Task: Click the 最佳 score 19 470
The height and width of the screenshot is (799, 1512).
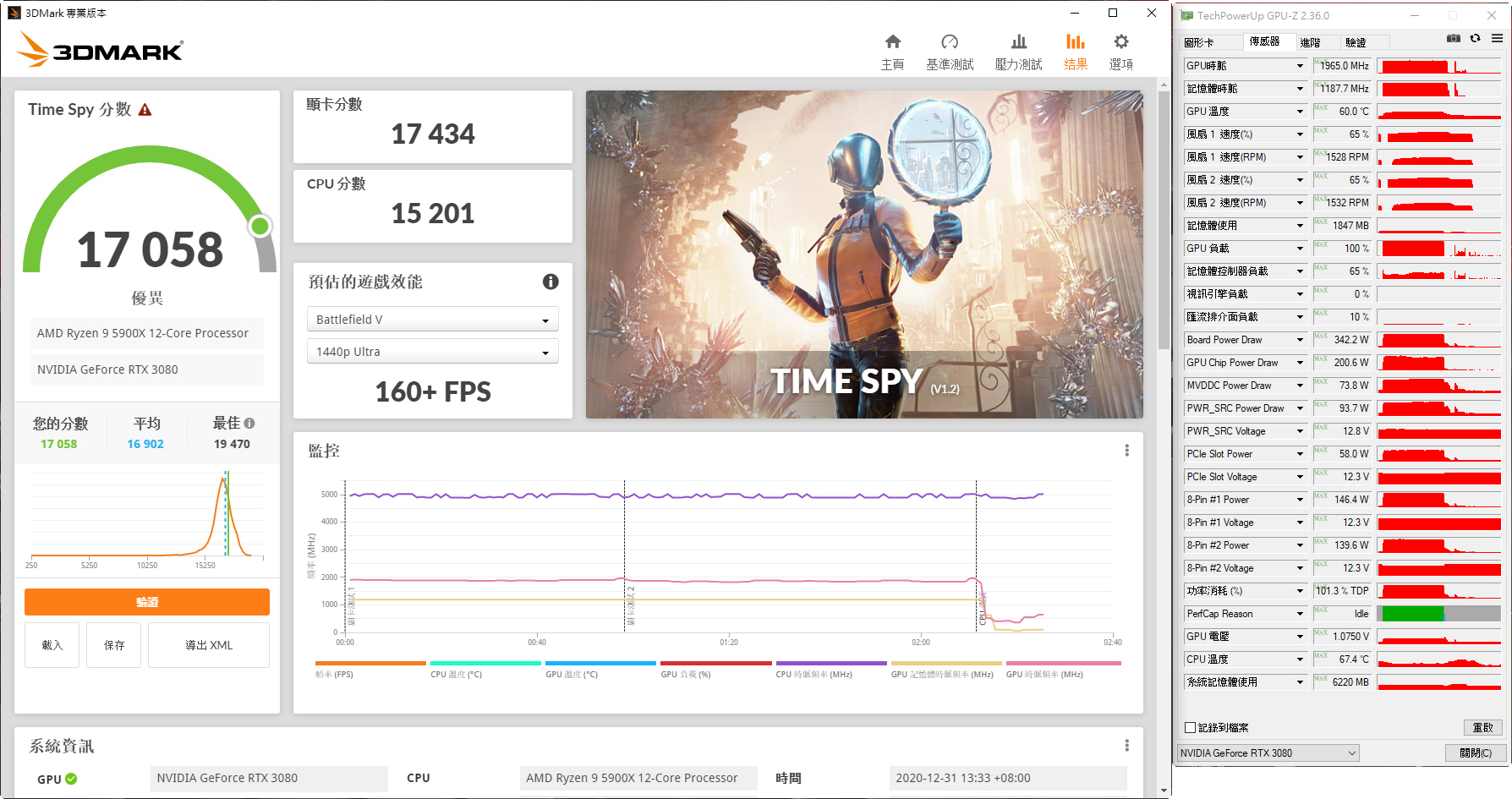Action: [x=232, y=444]
